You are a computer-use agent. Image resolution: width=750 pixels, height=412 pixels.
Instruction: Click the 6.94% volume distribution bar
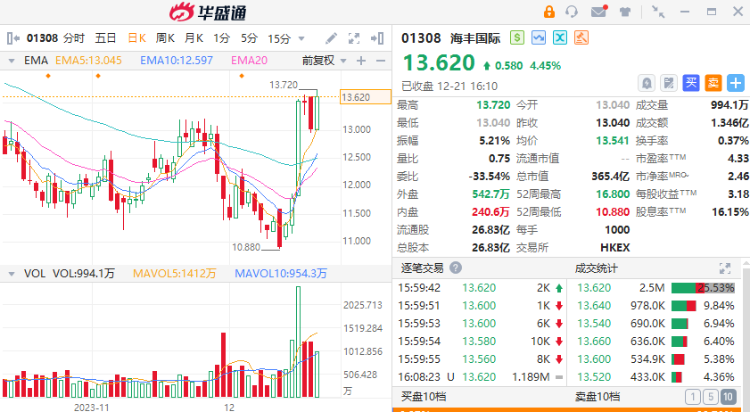tap(680, 323)
